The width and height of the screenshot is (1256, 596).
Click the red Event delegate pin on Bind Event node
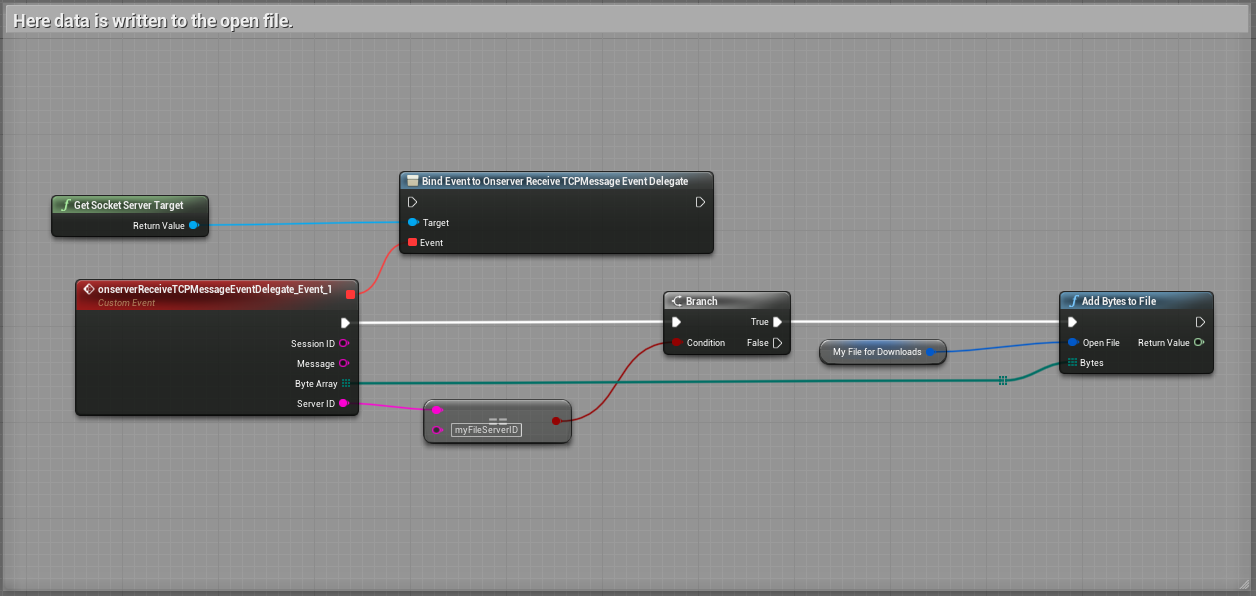coord(412,243)
